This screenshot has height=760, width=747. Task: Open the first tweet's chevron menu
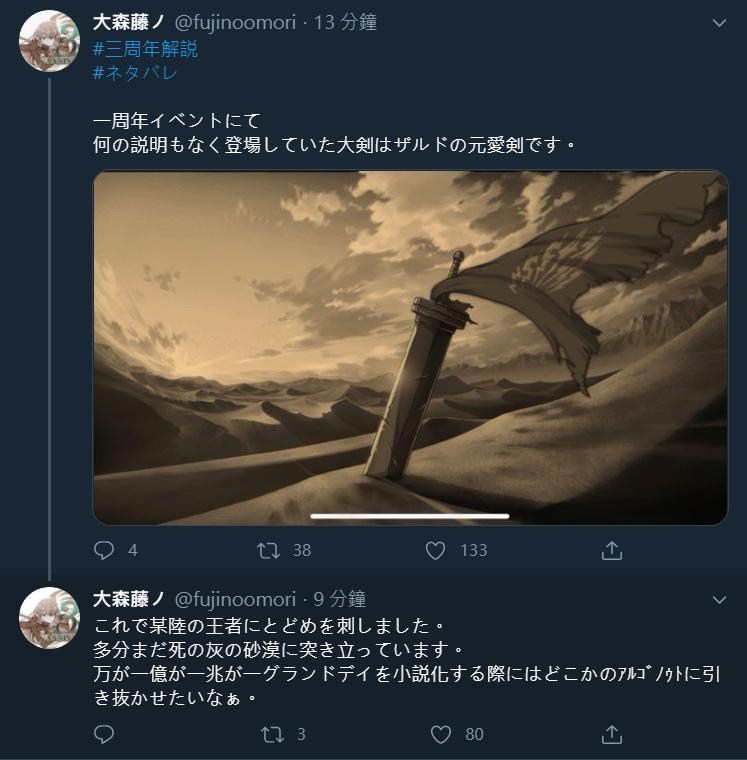point(719,23)
